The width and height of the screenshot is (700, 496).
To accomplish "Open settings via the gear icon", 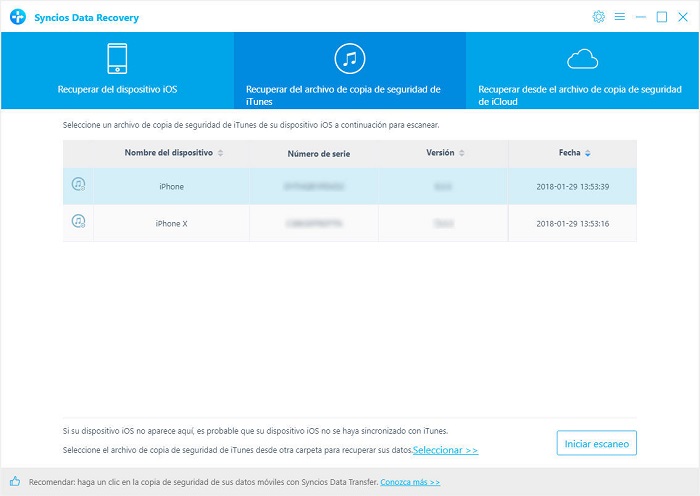I will point(598,17).
